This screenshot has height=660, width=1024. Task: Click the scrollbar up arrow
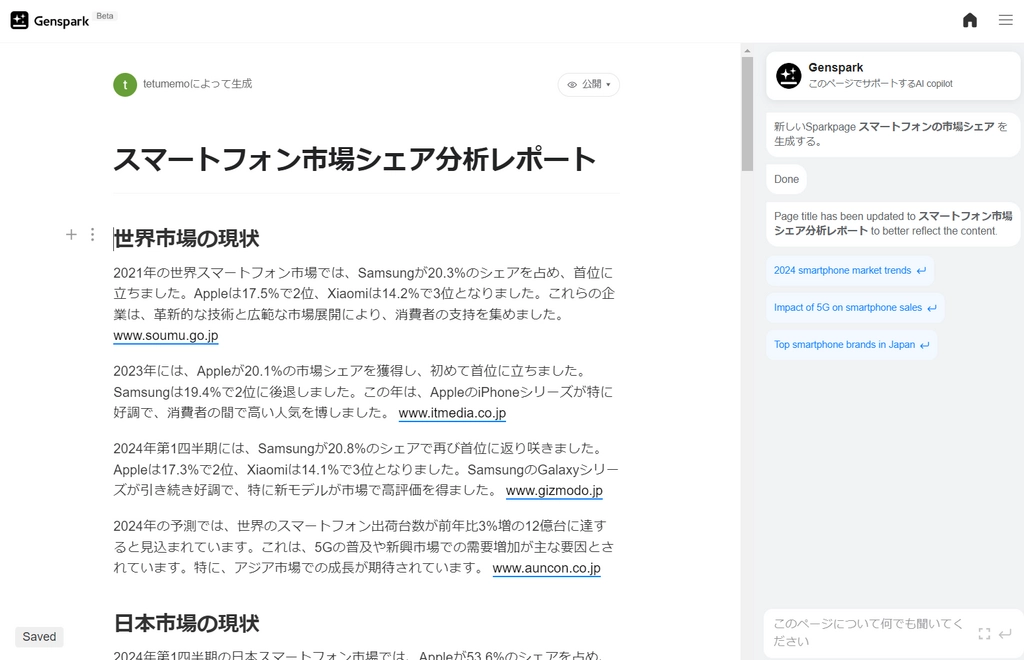[747, 50]
